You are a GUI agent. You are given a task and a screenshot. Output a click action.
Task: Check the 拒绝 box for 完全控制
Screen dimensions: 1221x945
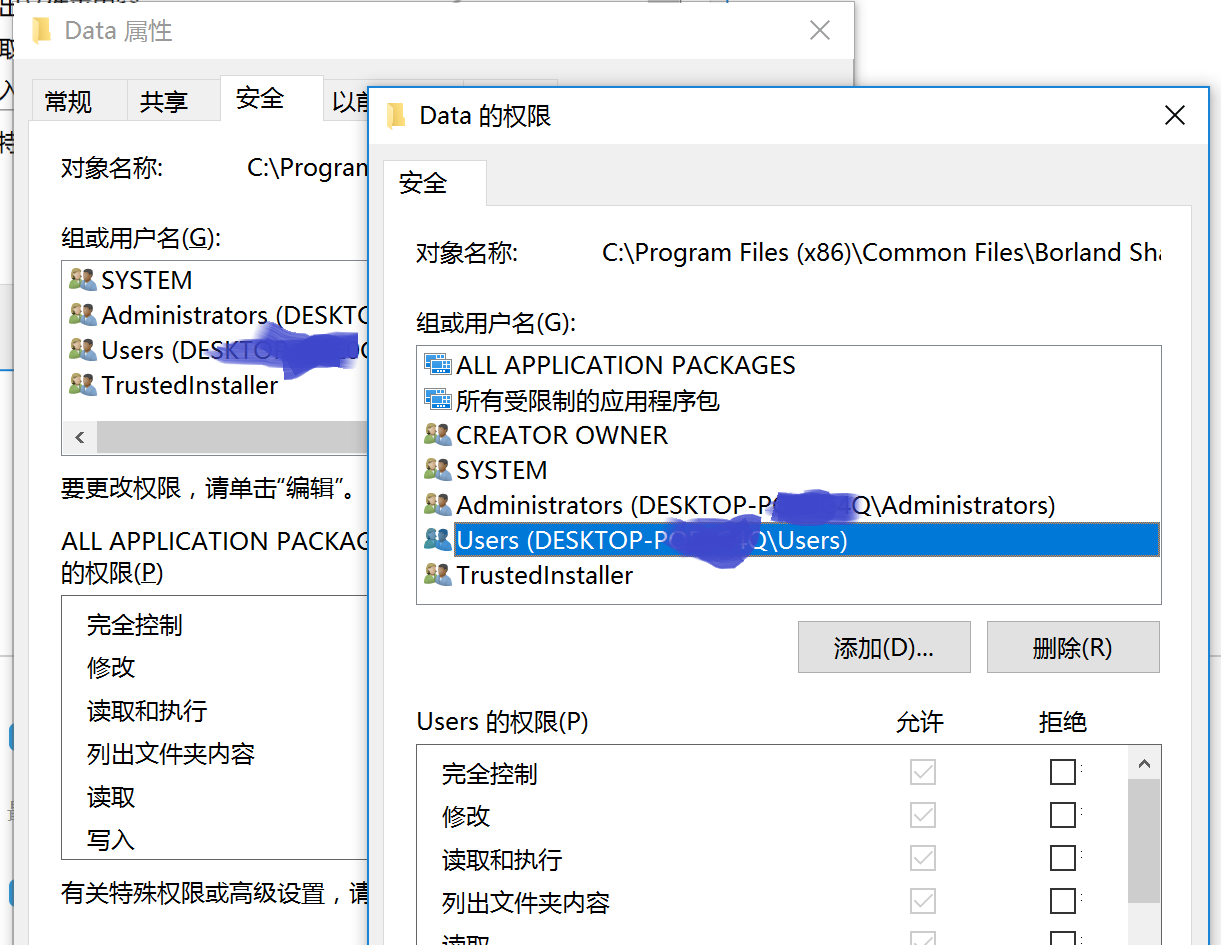(1063, 772)
